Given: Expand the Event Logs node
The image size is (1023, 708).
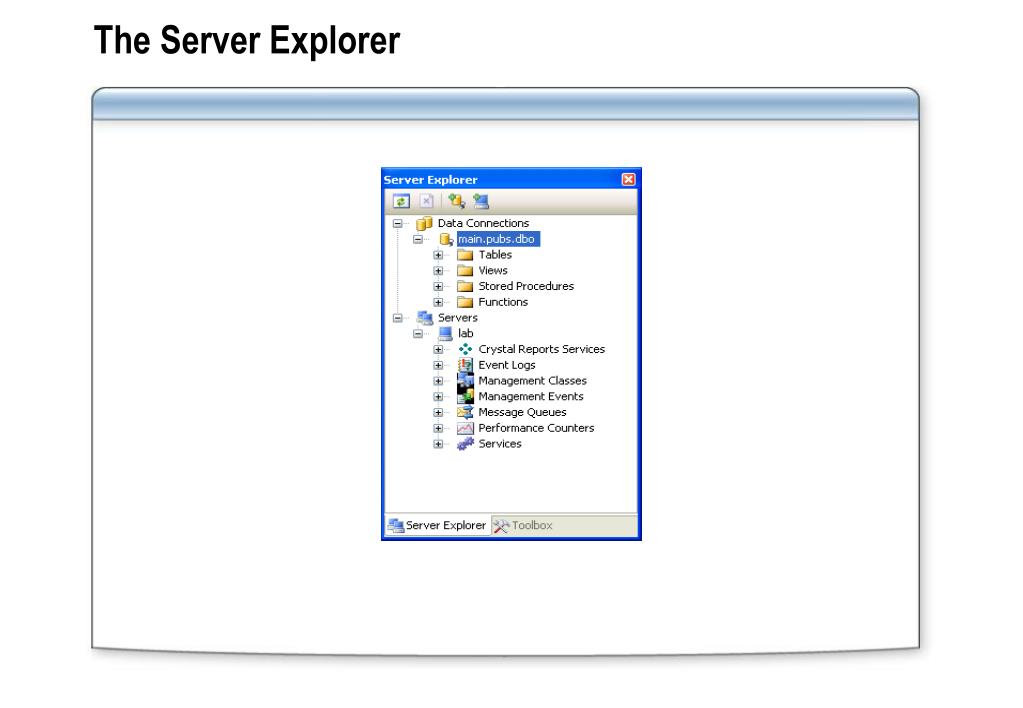Looking at the screenshot, I should (438, 365).
